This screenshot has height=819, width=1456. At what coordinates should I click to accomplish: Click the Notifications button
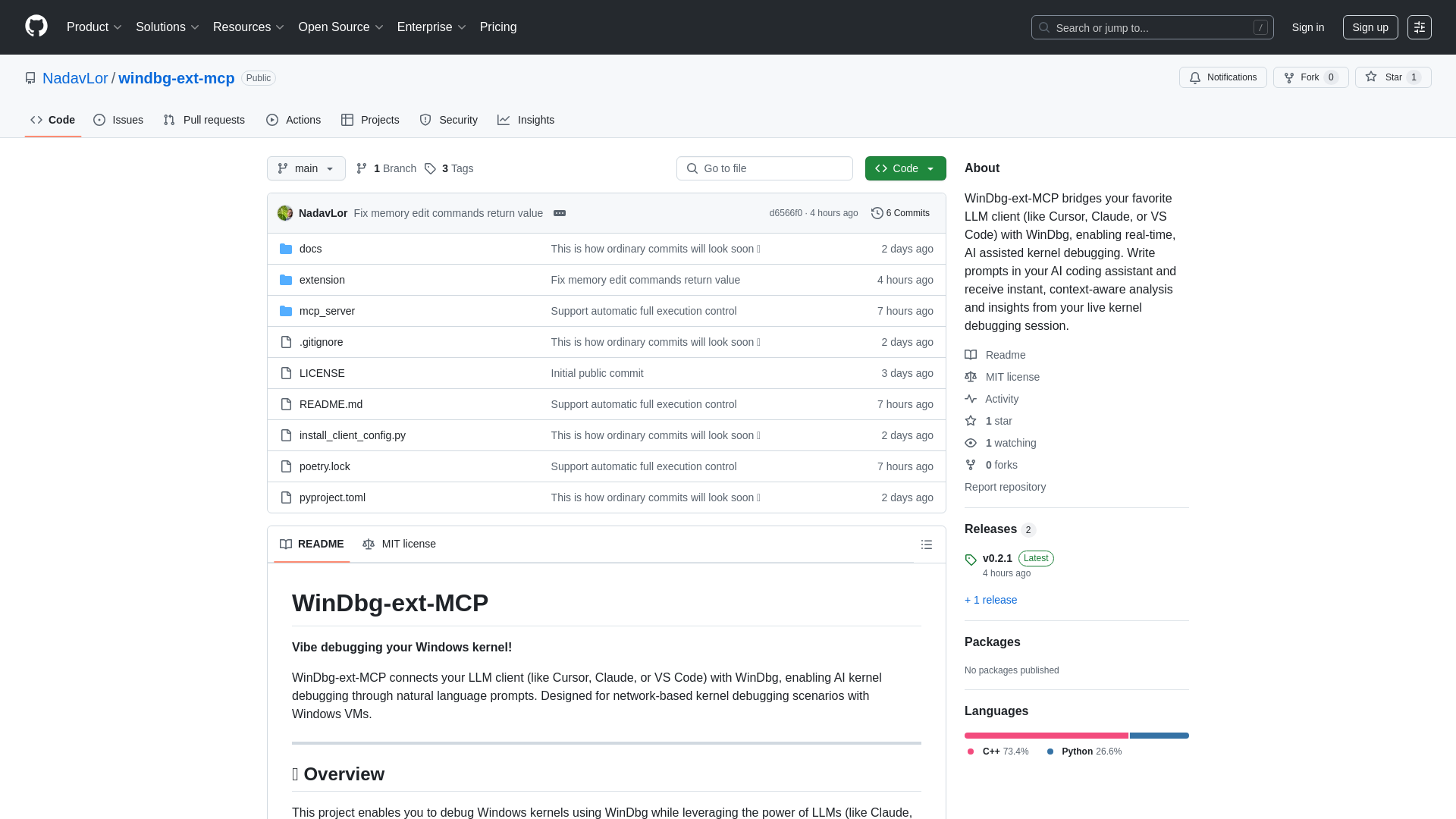pos(1222,77)
